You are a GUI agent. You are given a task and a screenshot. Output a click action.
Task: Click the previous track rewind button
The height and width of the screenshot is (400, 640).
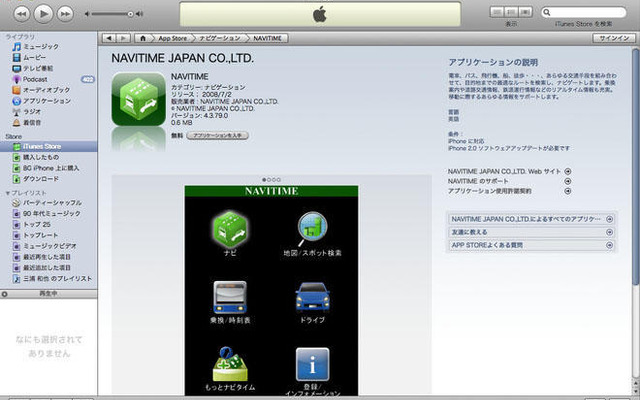click(22, 14)
